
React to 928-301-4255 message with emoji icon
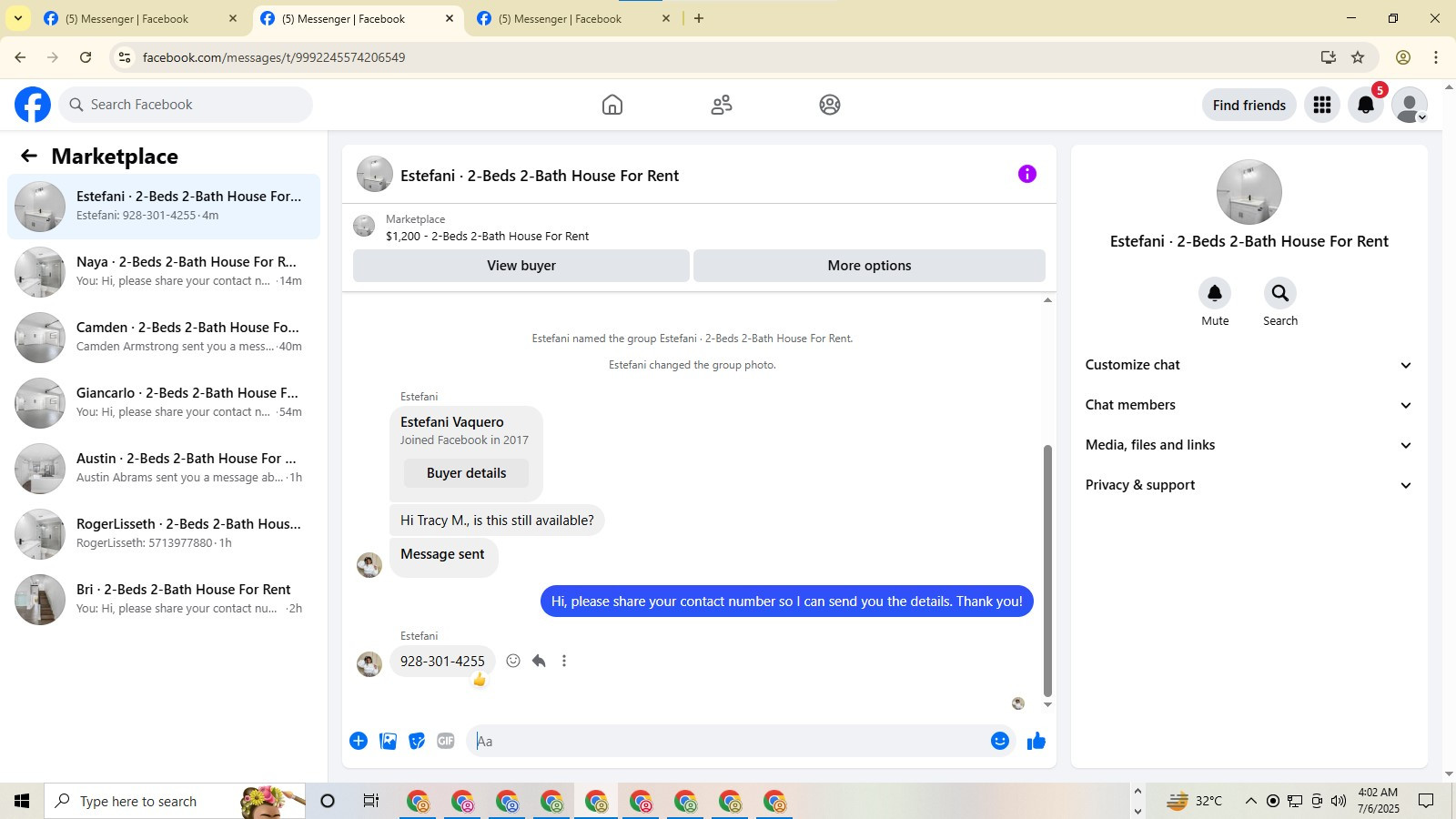point(513,661)
